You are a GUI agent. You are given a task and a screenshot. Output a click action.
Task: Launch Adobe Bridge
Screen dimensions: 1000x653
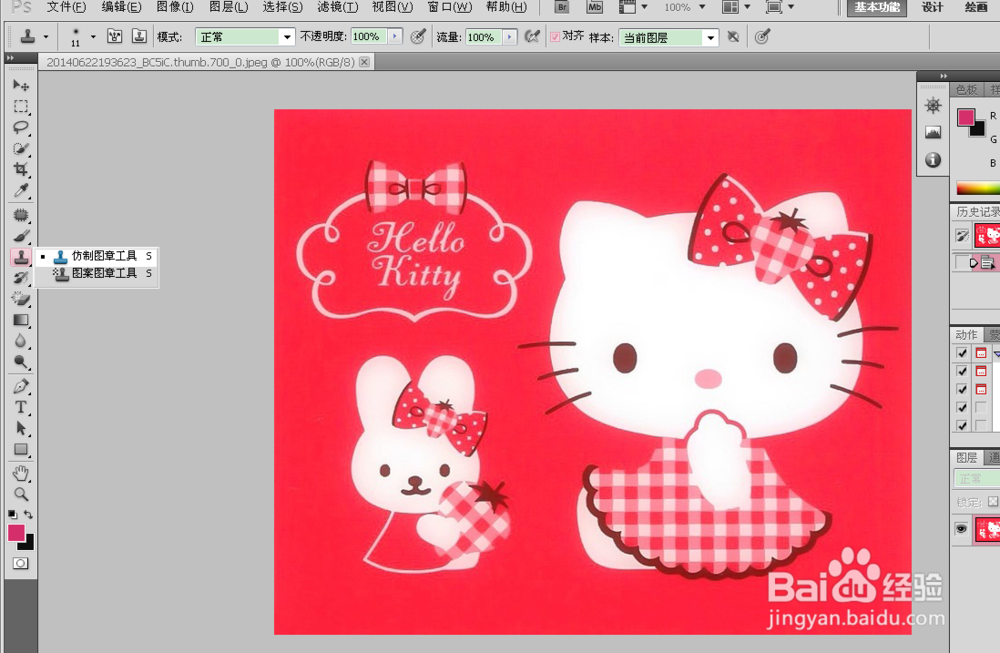[x=562, y=7]
